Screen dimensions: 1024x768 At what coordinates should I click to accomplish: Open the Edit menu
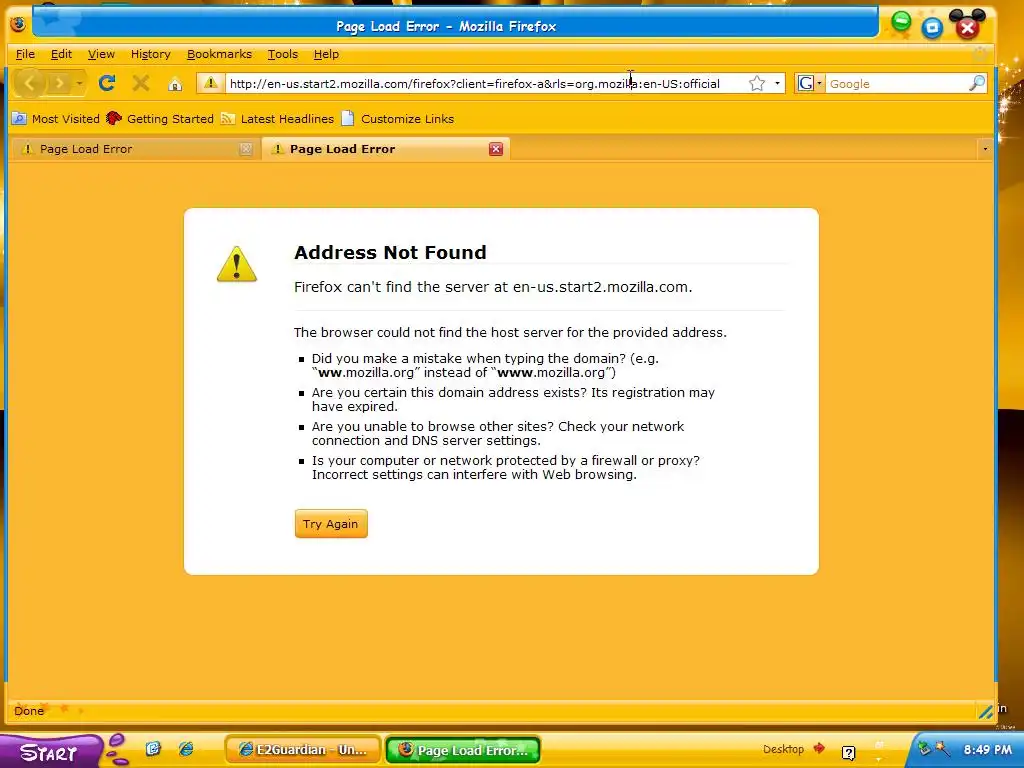tap(61, 54)
